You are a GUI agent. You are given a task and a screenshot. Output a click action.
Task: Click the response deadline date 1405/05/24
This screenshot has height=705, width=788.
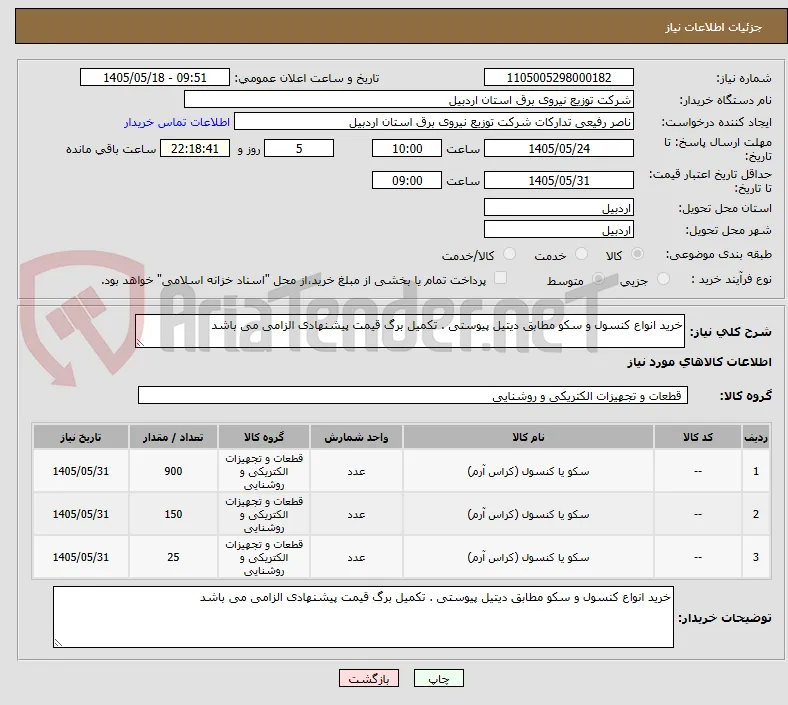coord(558,148)
